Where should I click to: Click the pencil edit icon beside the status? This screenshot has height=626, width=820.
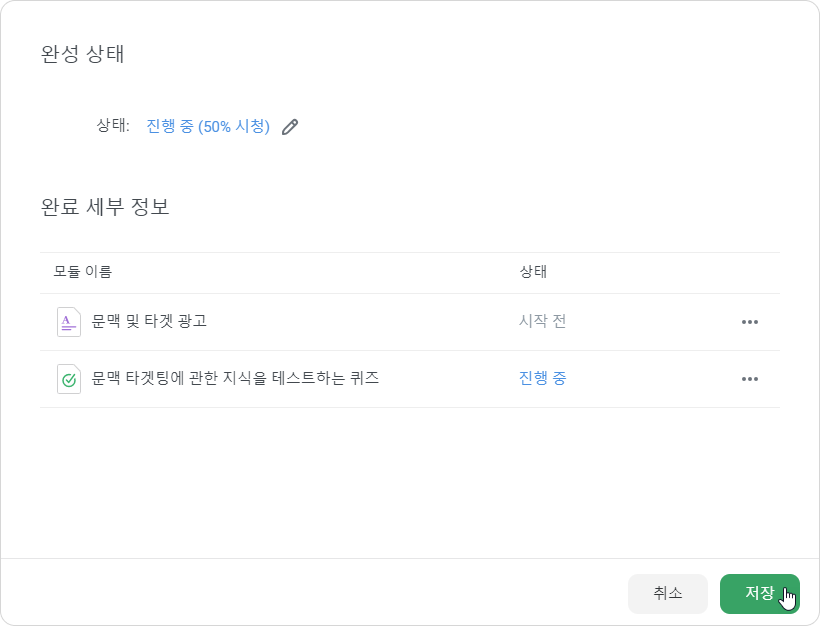point(290,127)
